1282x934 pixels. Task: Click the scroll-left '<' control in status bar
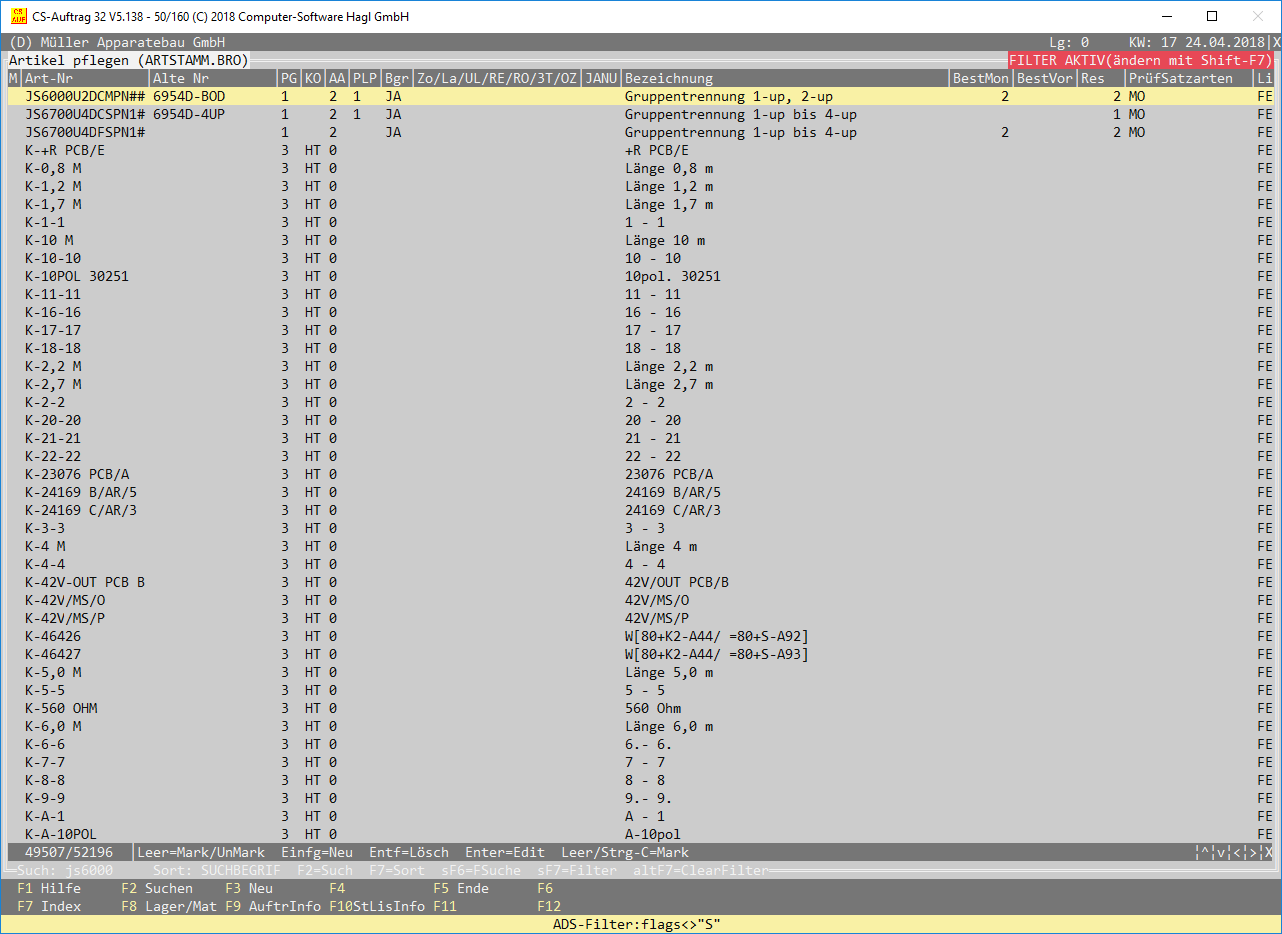(x=1237, y=853)
